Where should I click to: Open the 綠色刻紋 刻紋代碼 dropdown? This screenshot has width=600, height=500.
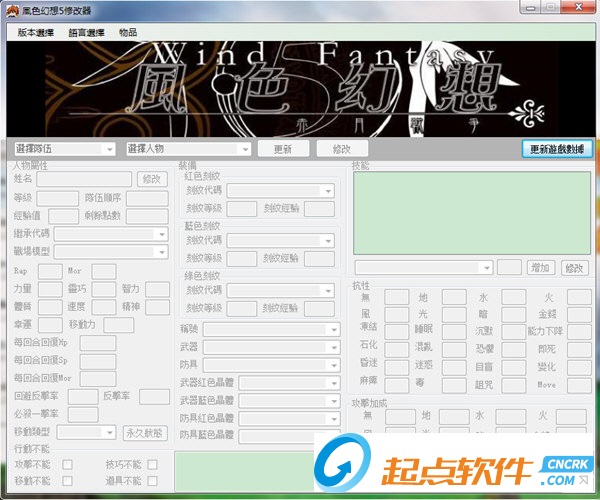[x=280, y=291]
